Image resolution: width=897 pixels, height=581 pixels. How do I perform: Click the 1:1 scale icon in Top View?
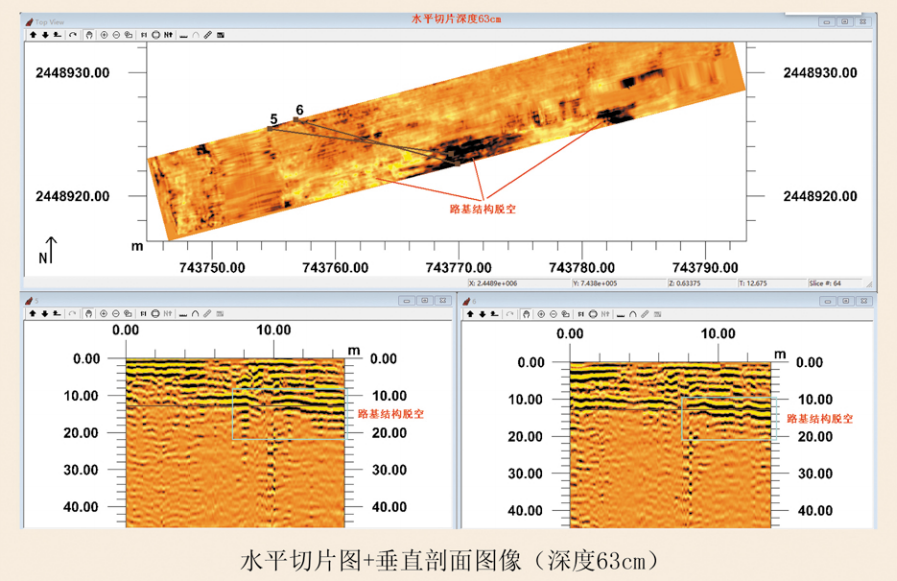coord(144,35)
